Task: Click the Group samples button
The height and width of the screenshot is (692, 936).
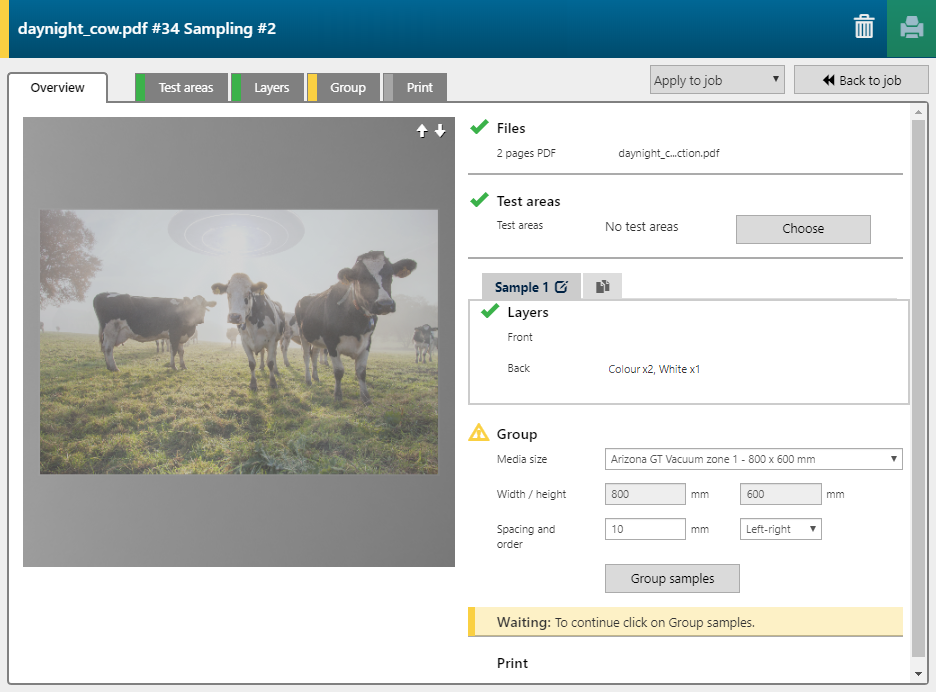Action: tap(672, 579)
